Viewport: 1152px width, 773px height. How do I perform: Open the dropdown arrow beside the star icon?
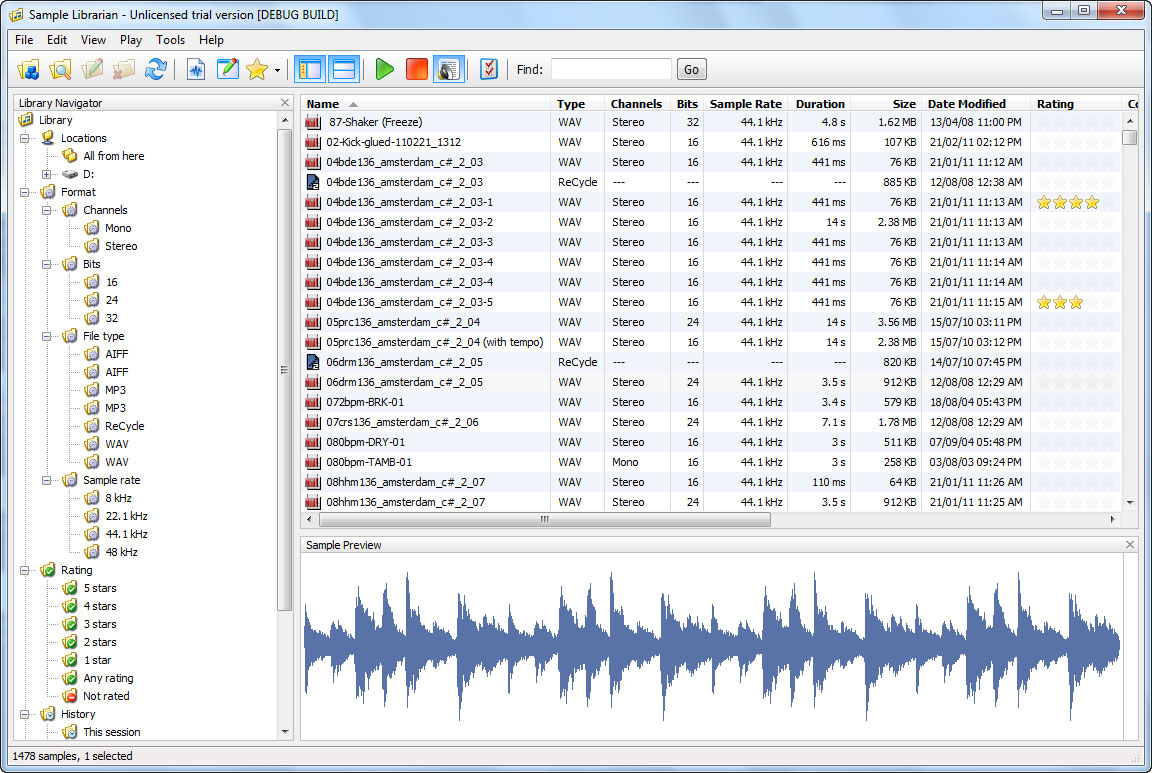coord(277,71)
